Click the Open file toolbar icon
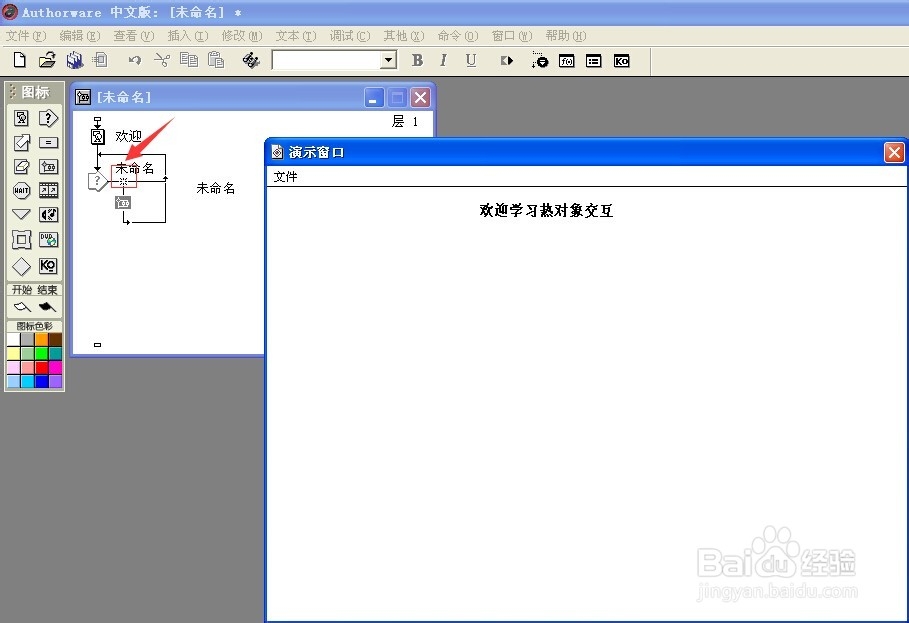Image resolution: width=909 pixels, height=623 pixels. 46,61
